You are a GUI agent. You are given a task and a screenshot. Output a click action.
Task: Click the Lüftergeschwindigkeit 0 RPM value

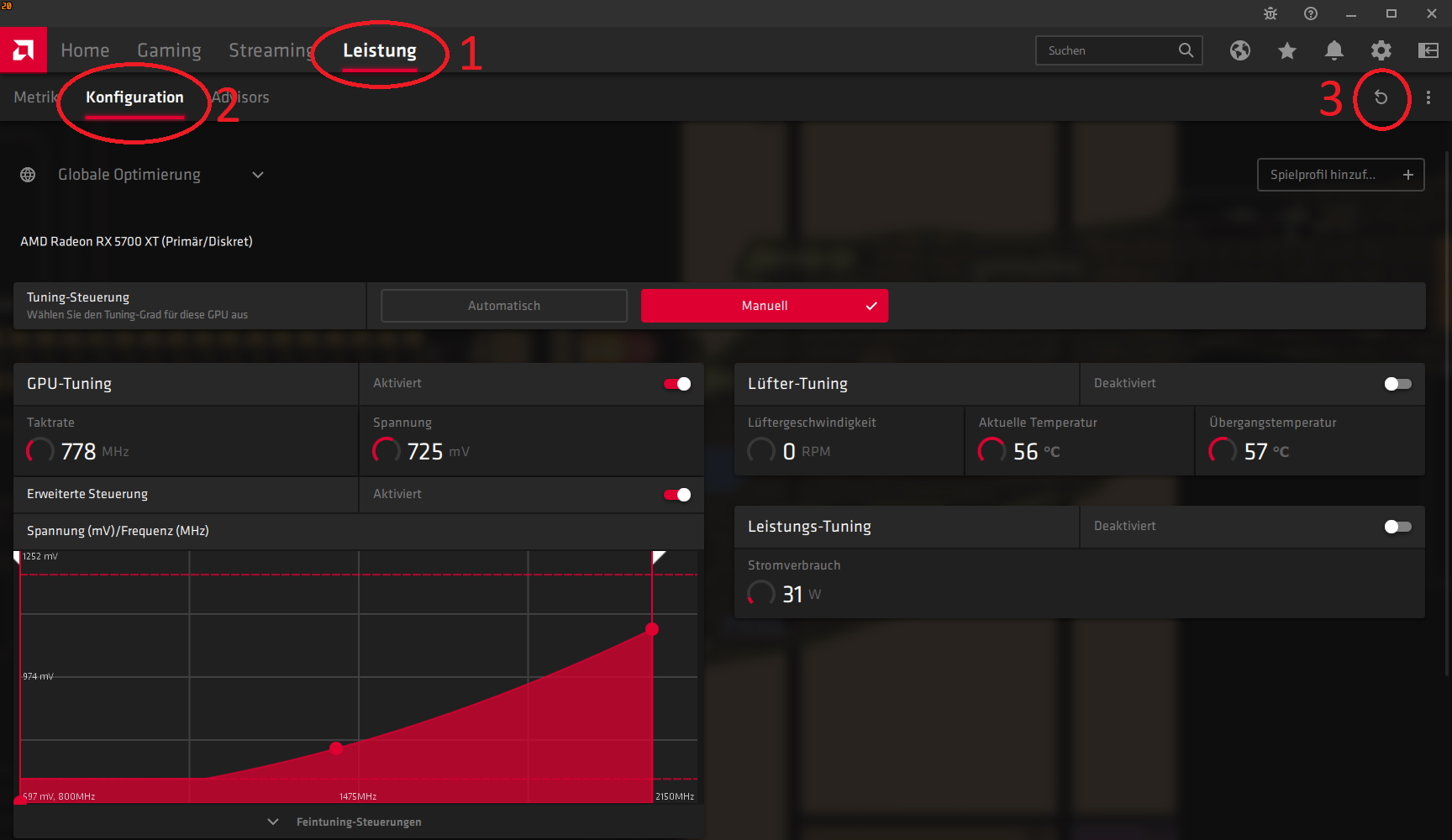coord(788,452)
